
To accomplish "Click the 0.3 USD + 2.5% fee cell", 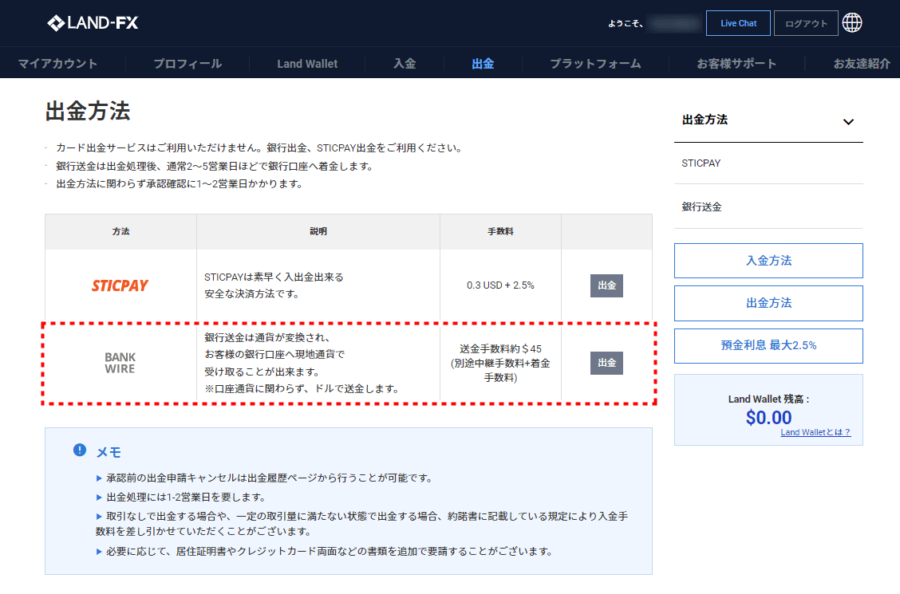I will (x=501, y=285).
